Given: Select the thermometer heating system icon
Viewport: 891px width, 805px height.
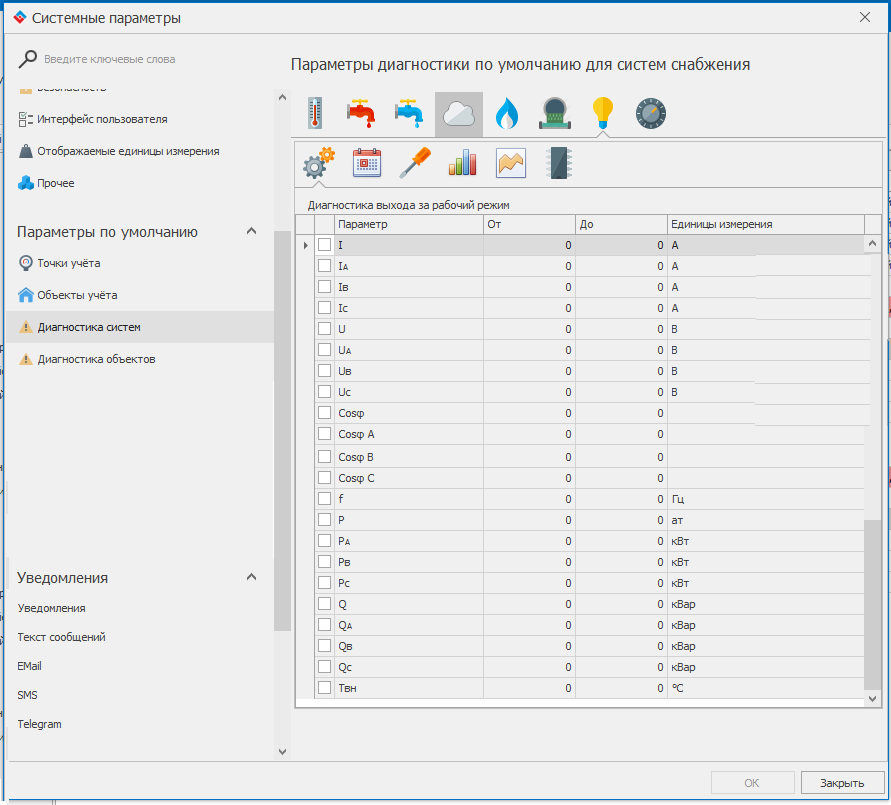Looking at the screenshot, I should pos(315,114).
